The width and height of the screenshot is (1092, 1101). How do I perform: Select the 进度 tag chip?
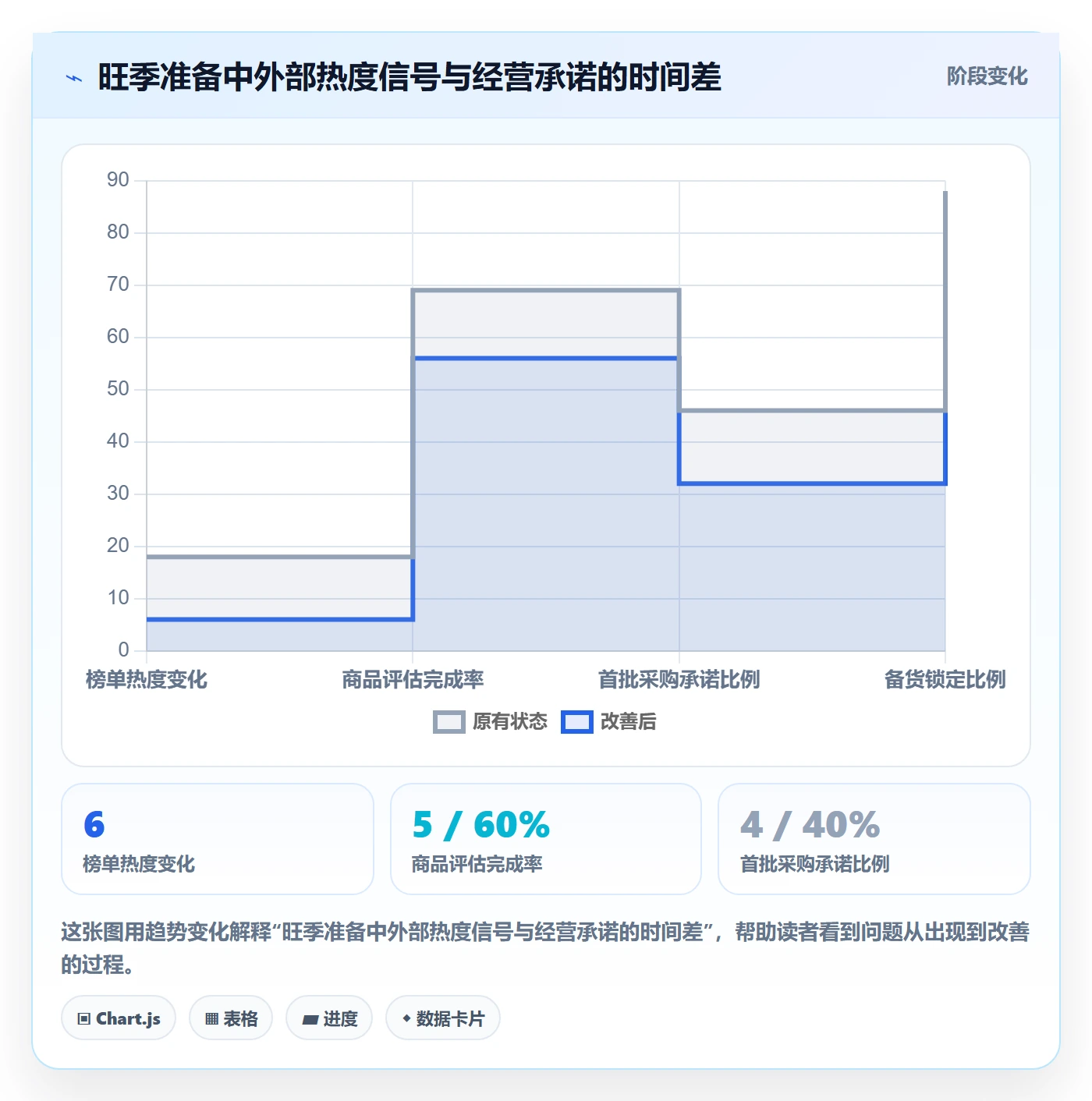329,1018
